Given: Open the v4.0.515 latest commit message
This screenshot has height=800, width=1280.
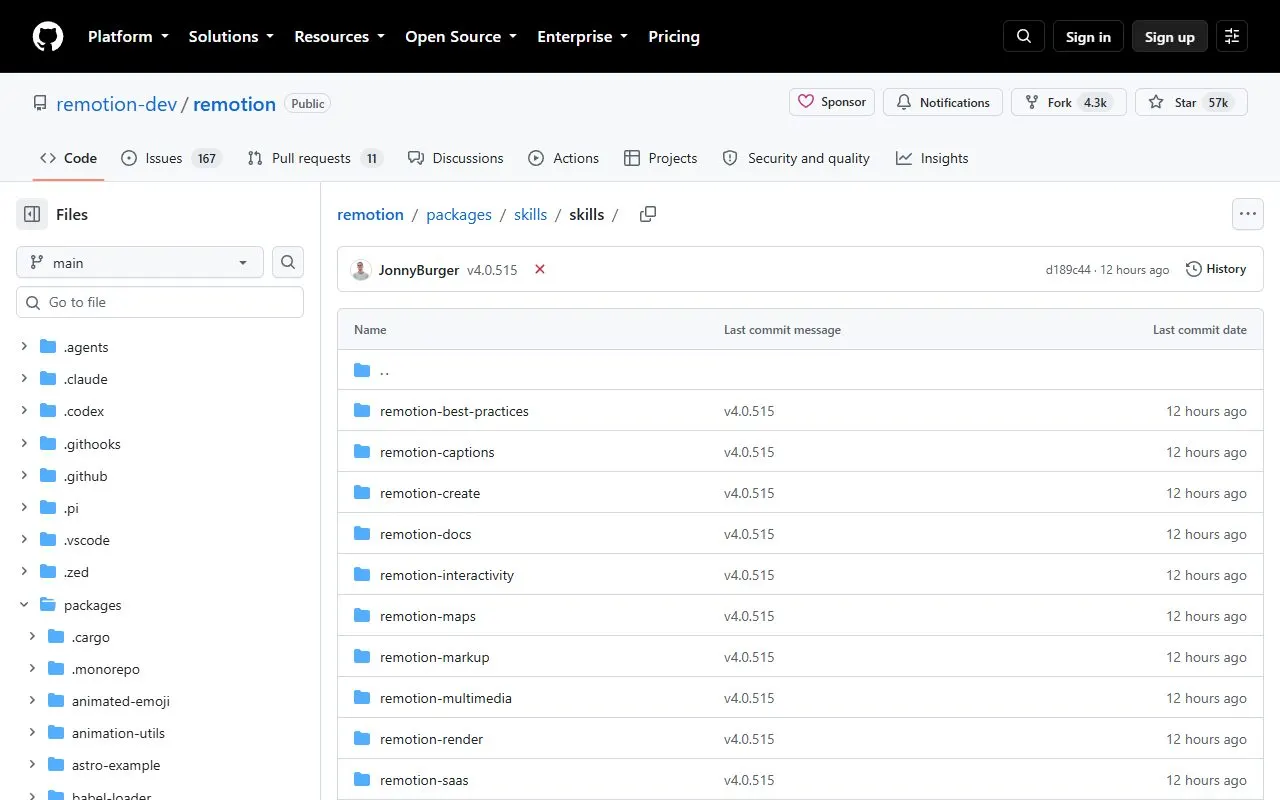Looking at the screenshot, I should click(492, 270).
